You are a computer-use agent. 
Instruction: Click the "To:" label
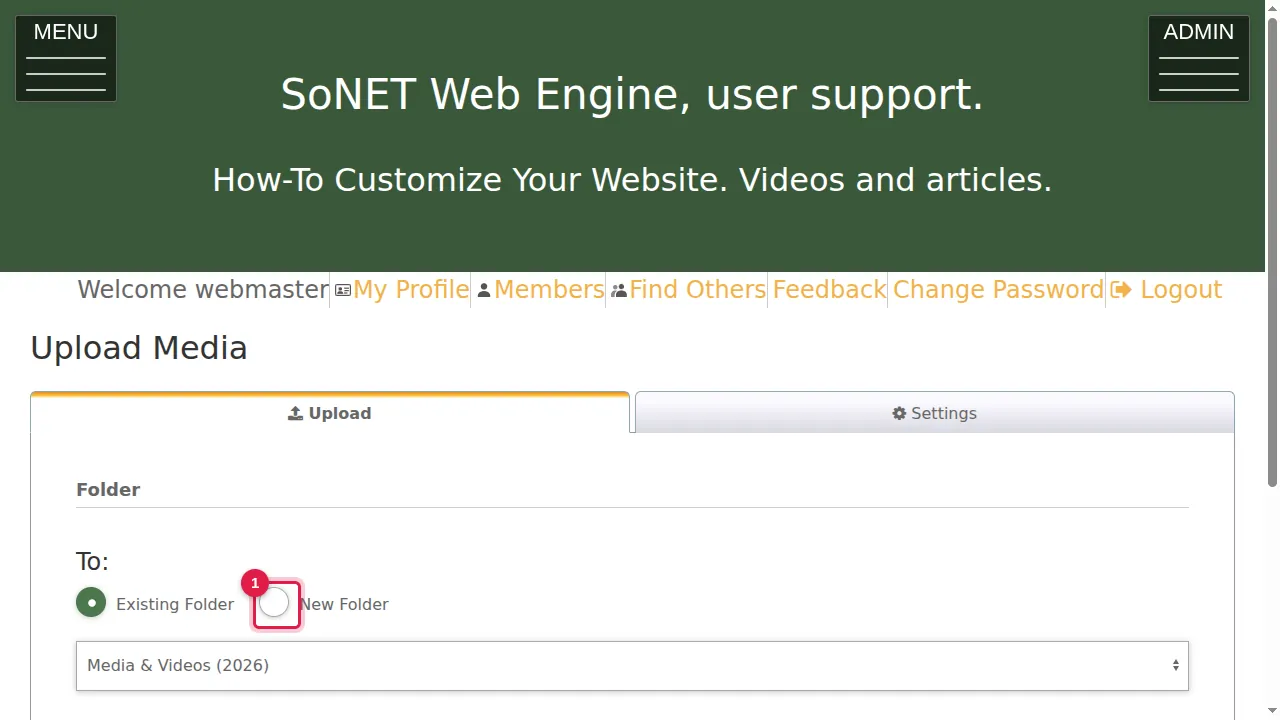92,562
